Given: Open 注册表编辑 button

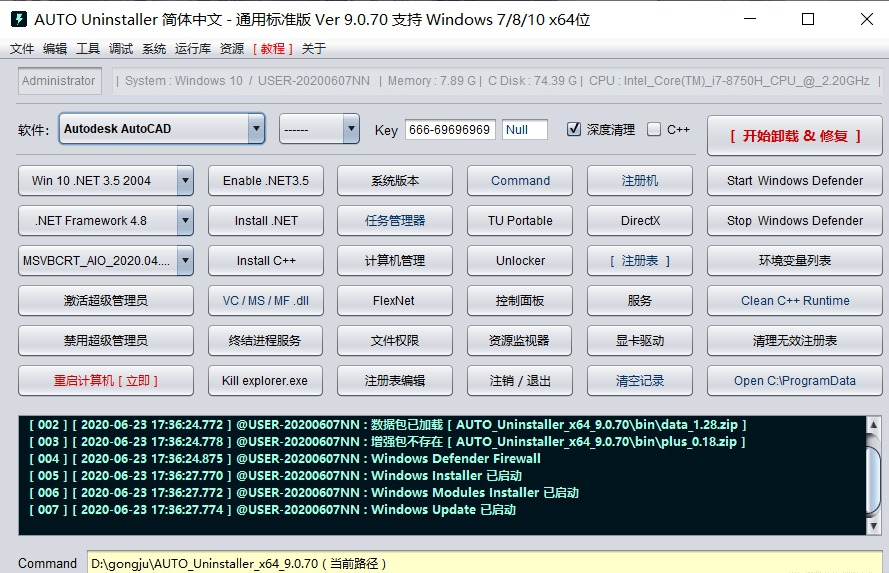Looking at the screenshot, I should [395, 380].
